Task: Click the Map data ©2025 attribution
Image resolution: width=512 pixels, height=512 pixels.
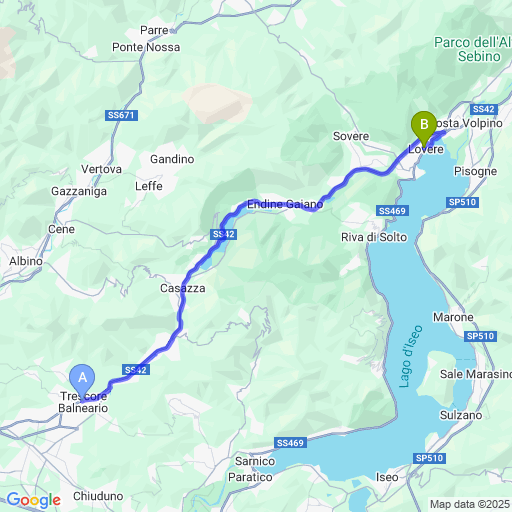Action: click(470, 504)
